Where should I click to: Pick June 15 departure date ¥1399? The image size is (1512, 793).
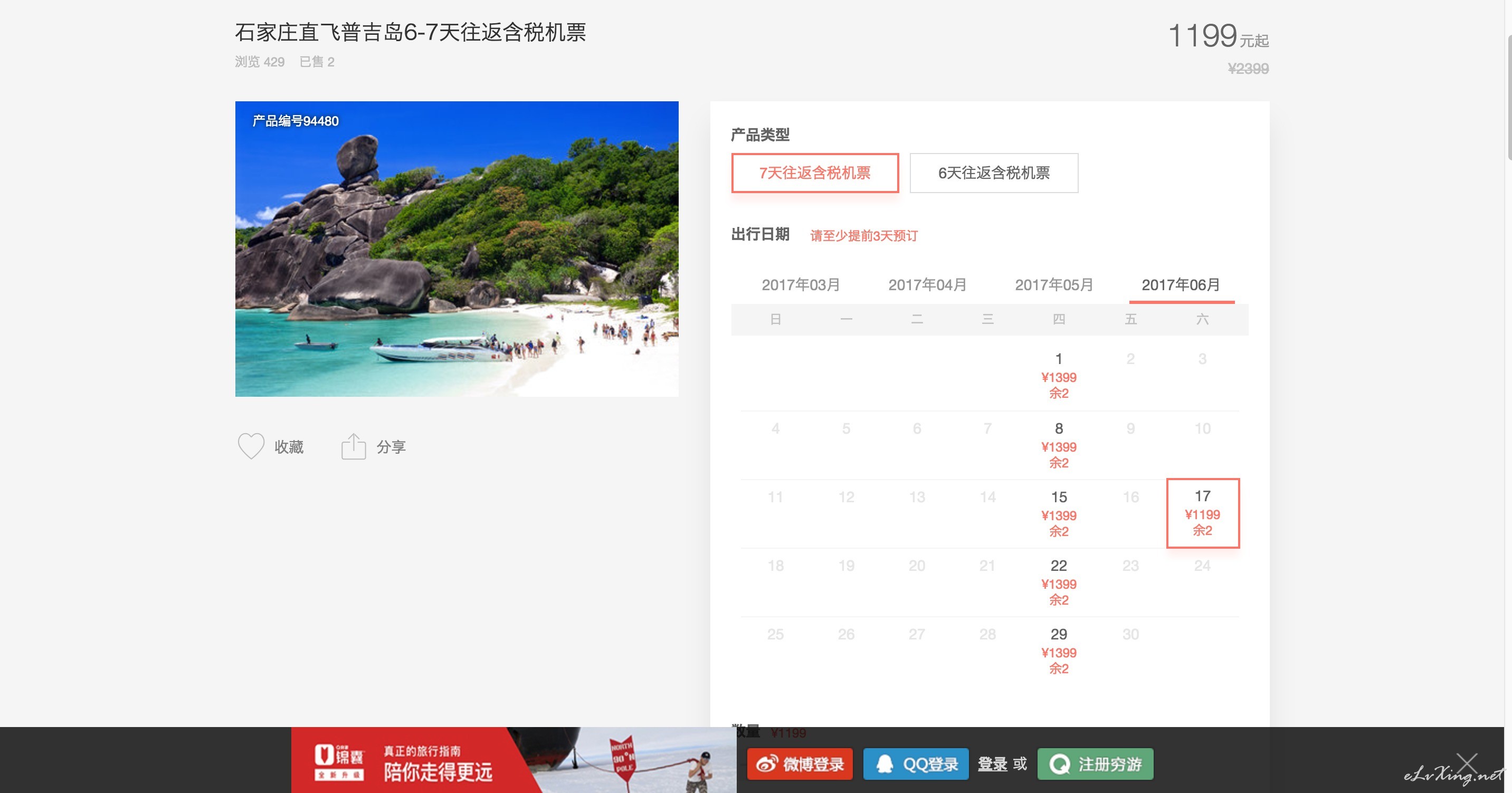pyautogui.click(x=1059, y=513)
